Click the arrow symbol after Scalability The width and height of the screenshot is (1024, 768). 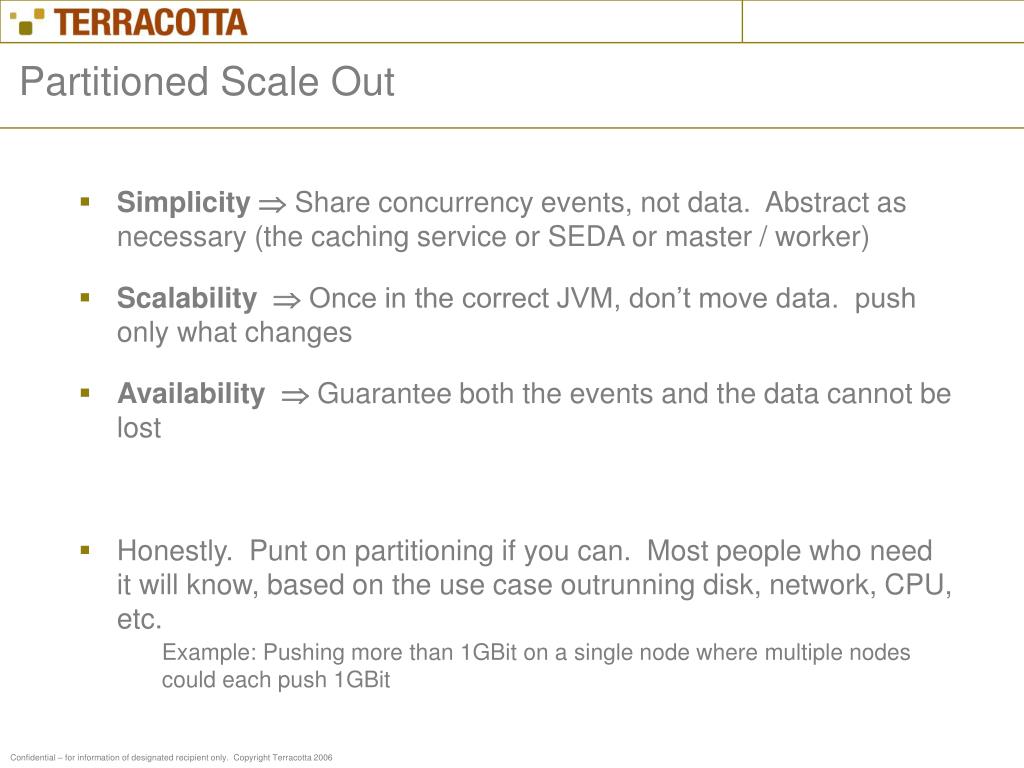[x=287, y=300]
